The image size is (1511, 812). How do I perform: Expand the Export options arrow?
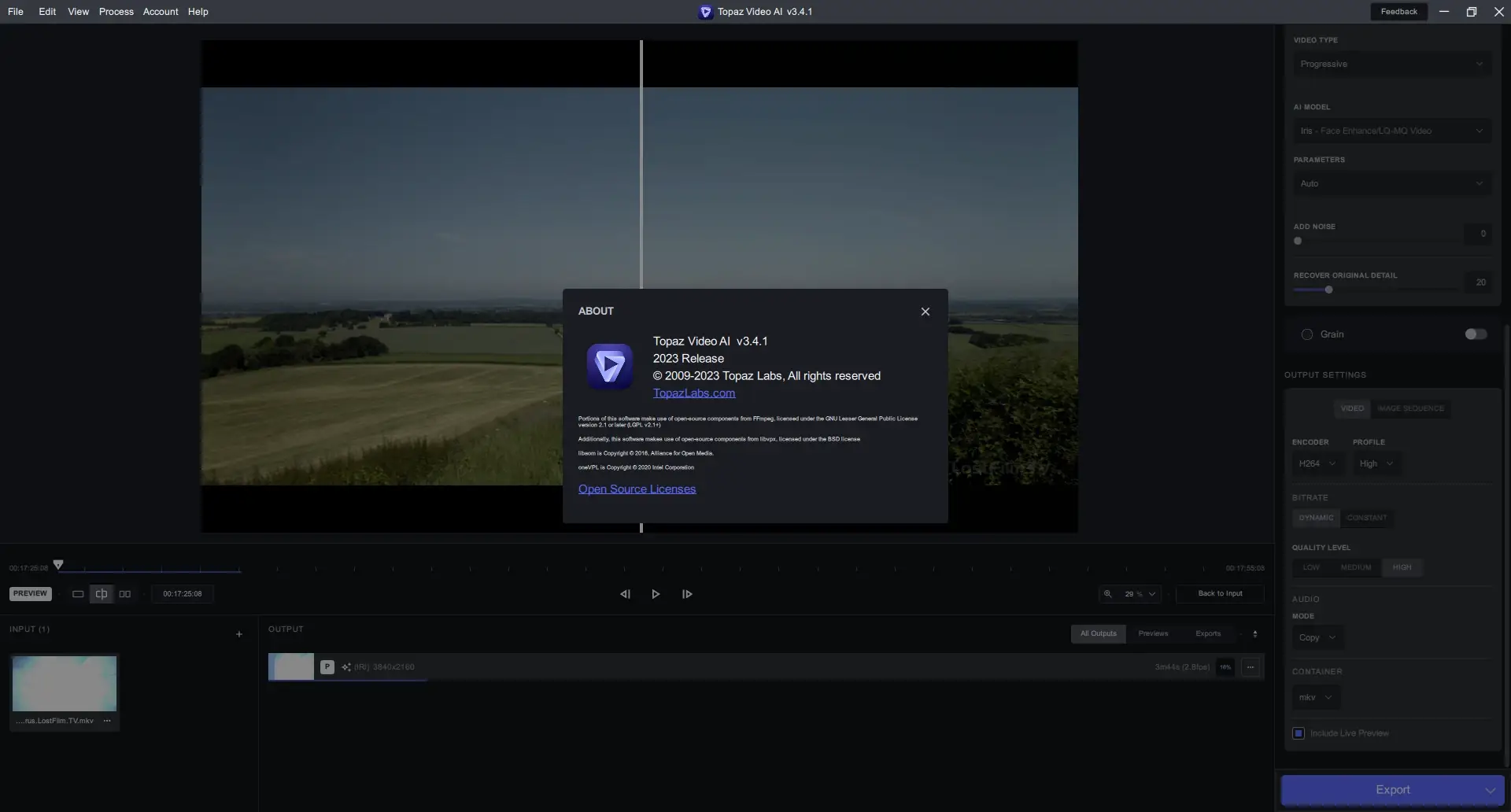click(x=1490, y=790)
